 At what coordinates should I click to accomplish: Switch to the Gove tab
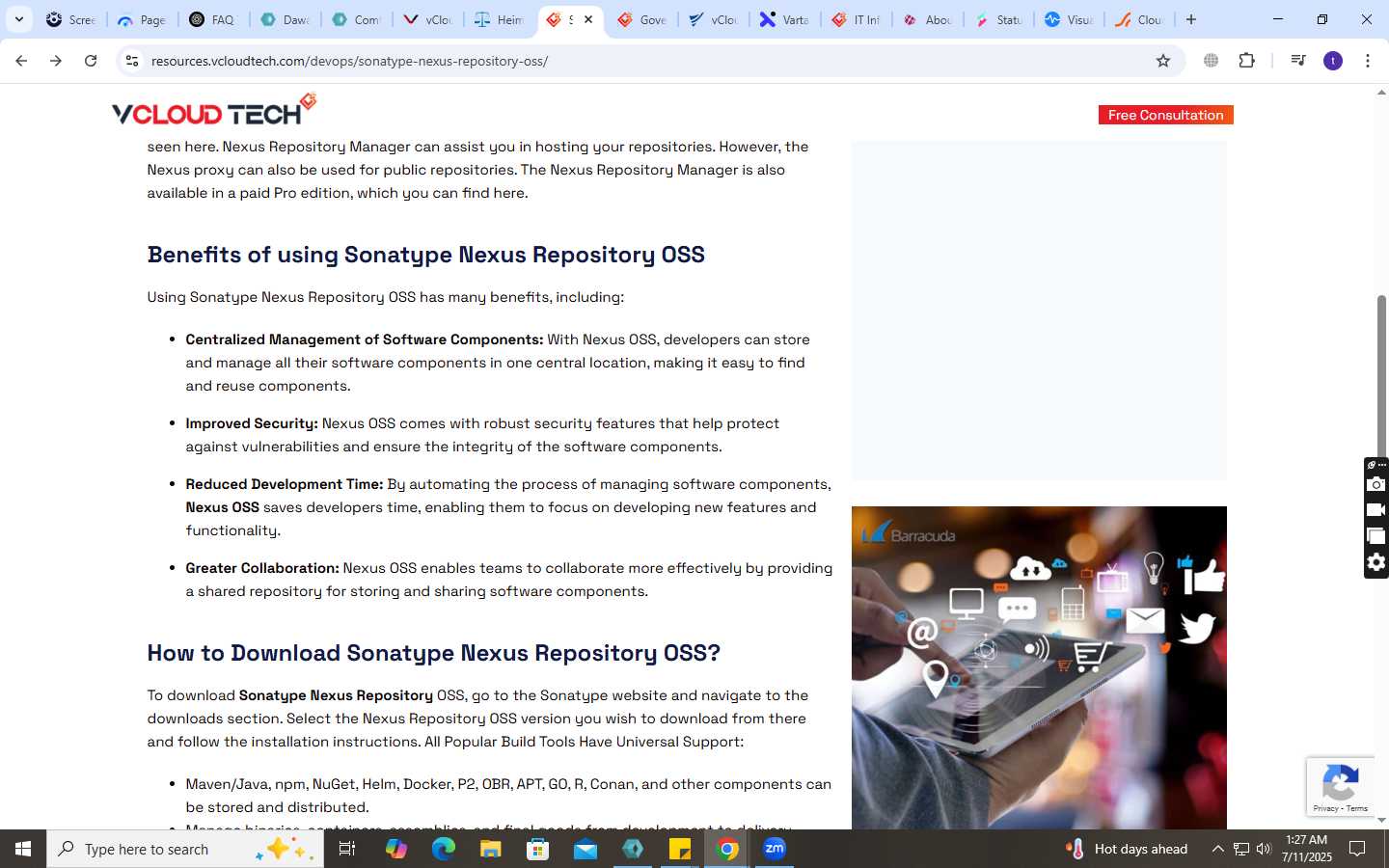[641, 19]
